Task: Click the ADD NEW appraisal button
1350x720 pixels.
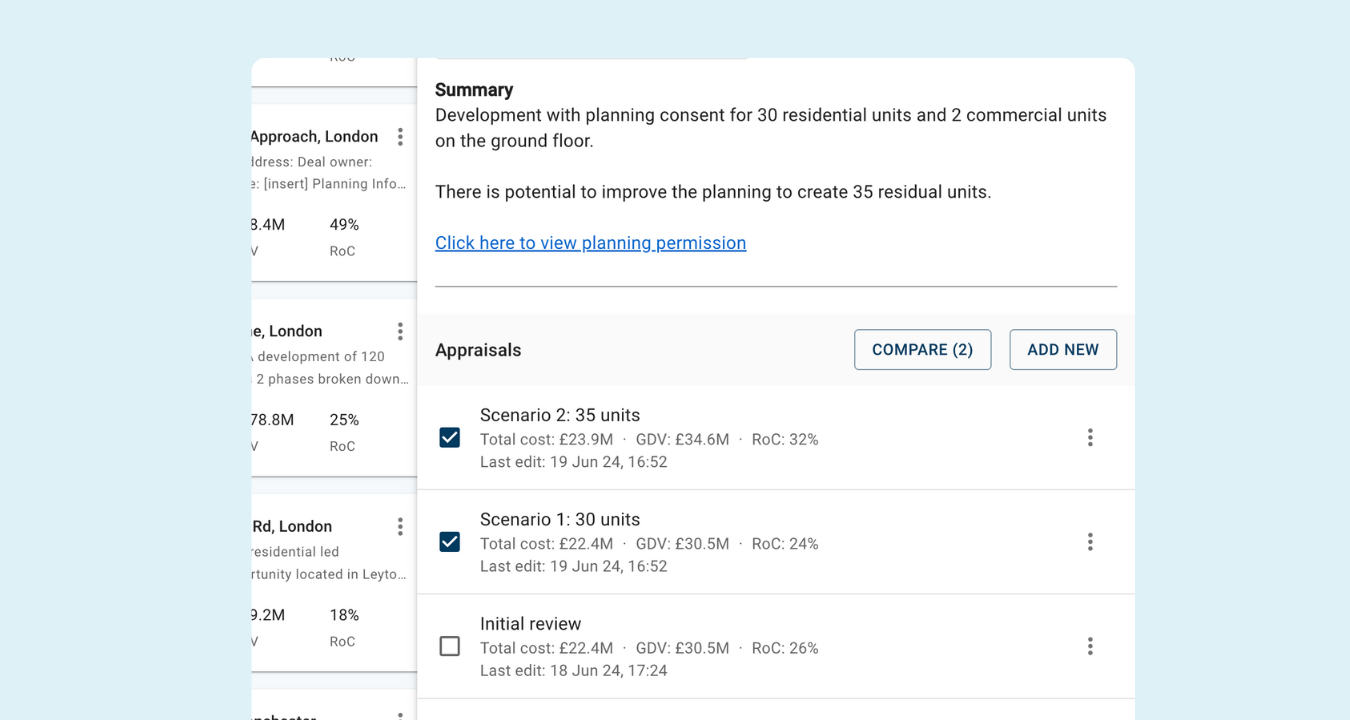Action: (x=1063, y=349)
